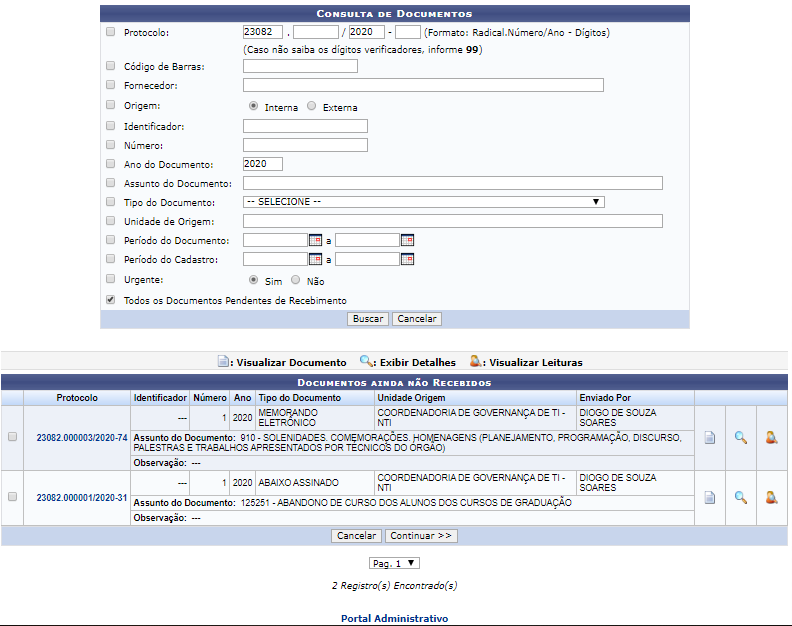The width and height of the screenshot is (792, 626).
Task: Click Período do Cadastro start date field
Action: pyautogui.click(x=275, y=259)
